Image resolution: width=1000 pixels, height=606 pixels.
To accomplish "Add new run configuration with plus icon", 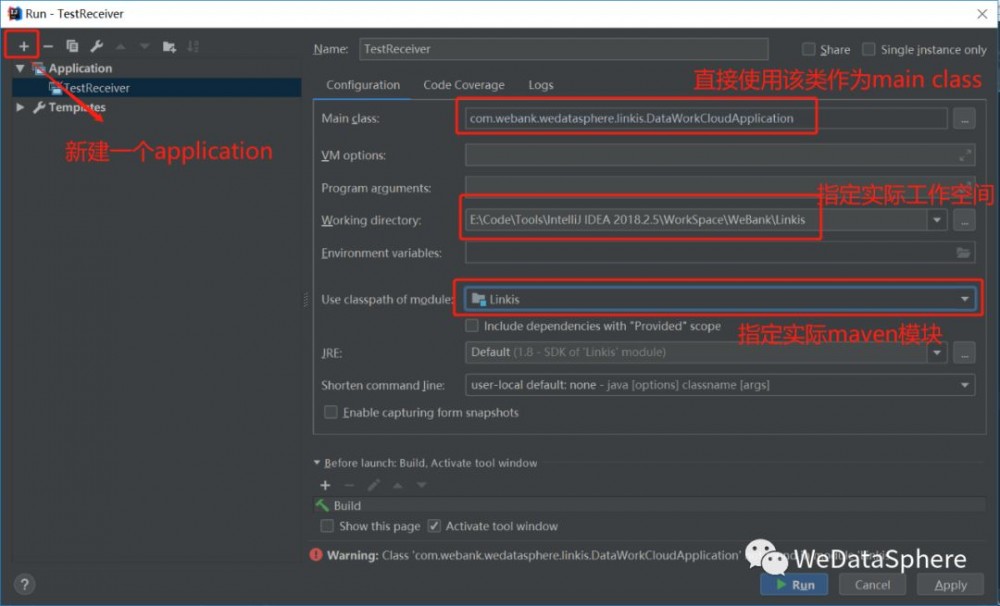I will pyautogui.click(x=24, y=47).
